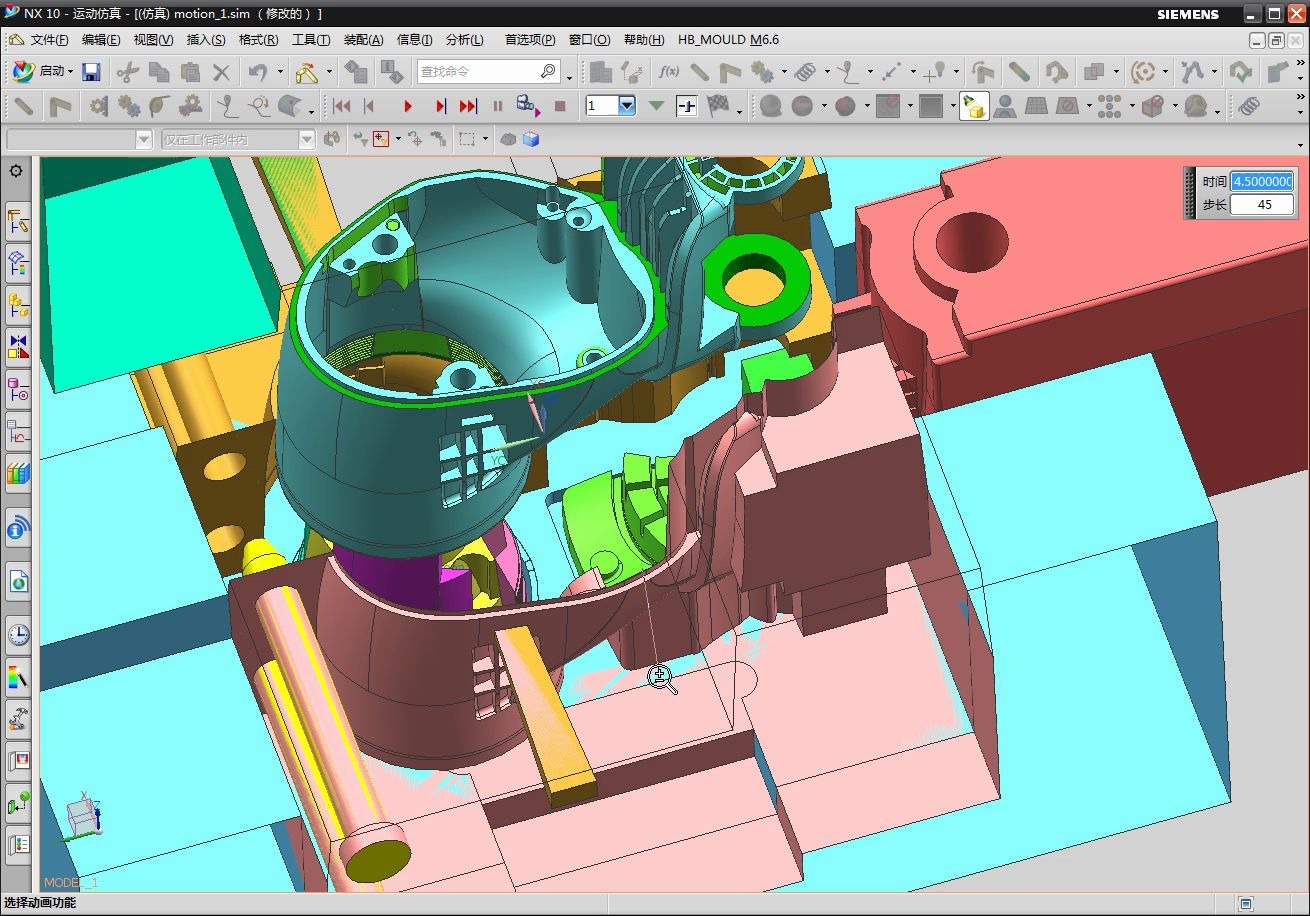Open the 分析(L) menu
The width and height of the screenshot is (1310, 916).
464,40
